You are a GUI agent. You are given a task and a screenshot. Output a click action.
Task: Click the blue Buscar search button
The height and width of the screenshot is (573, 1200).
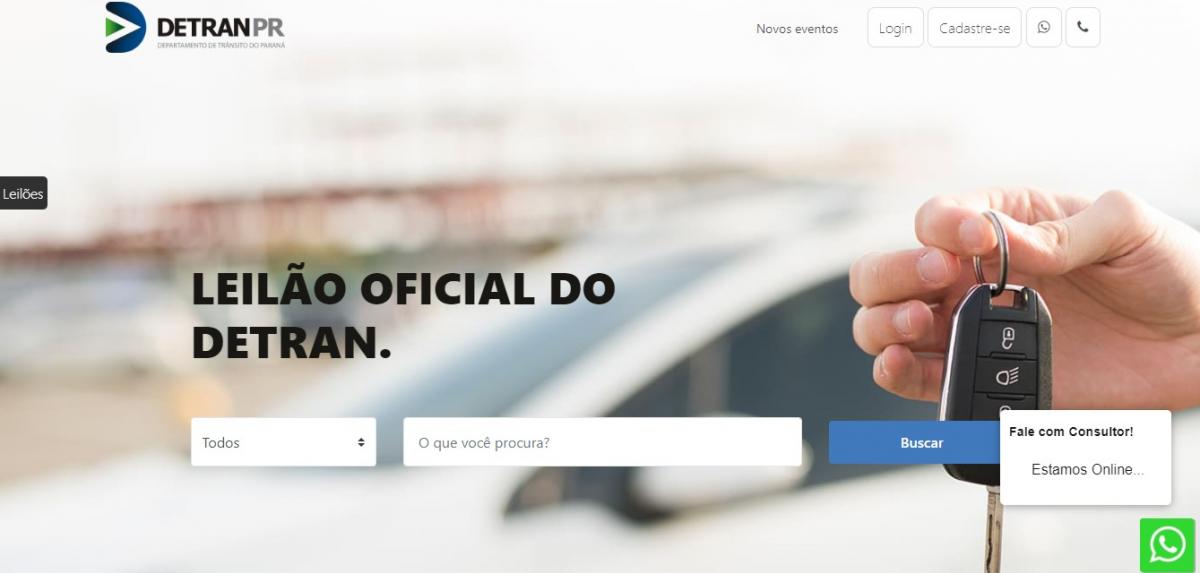[921, 442]
